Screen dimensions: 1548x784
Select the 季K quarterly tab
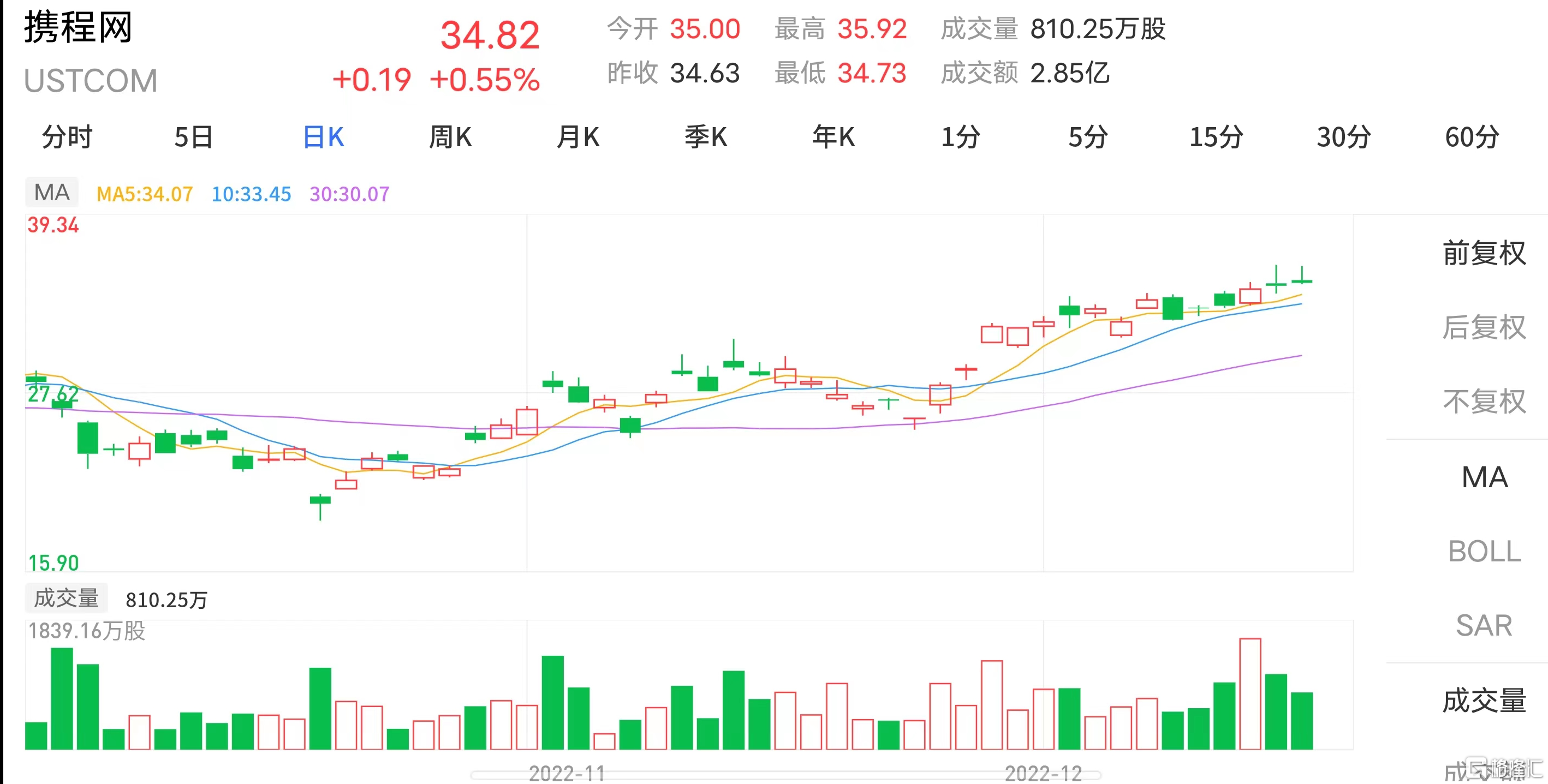(705, 137)
